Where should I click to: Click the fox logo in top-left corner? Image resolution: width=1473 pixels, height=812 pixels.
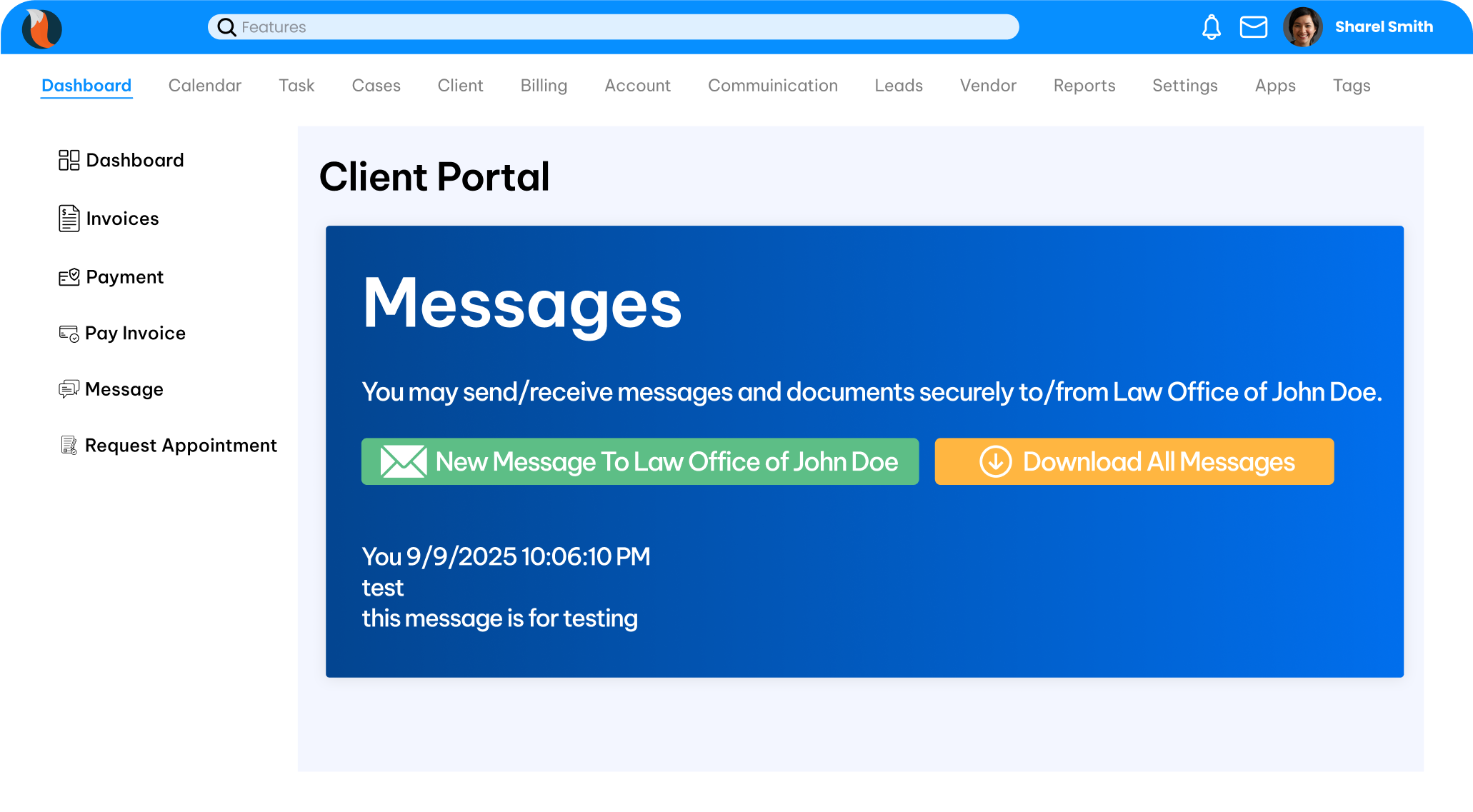coord(42,28)
